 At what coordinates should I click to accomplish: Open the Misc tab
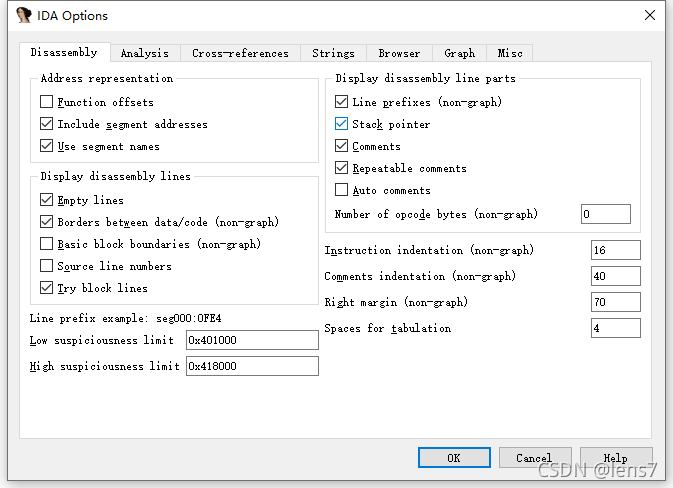[x=510, y=53]
